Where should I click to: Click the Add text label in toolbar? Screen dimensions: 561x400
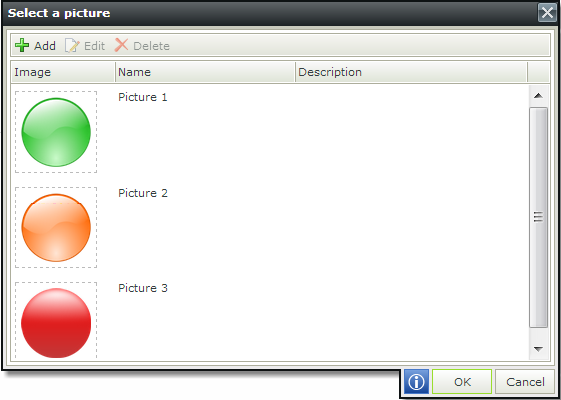pos(45,46)
